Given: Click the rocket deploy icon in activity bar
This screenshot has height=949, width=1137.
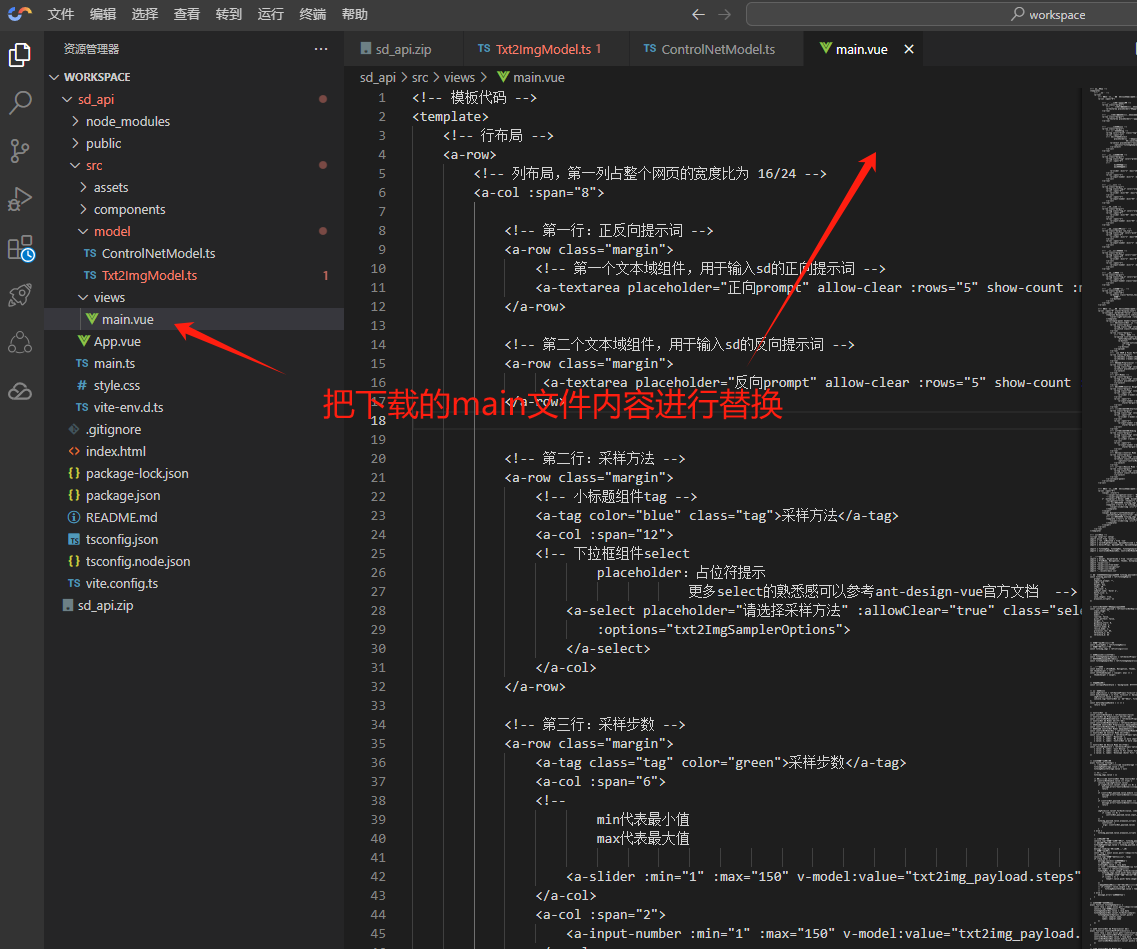Looking at the screenshot, I should [x=20, y=294].
